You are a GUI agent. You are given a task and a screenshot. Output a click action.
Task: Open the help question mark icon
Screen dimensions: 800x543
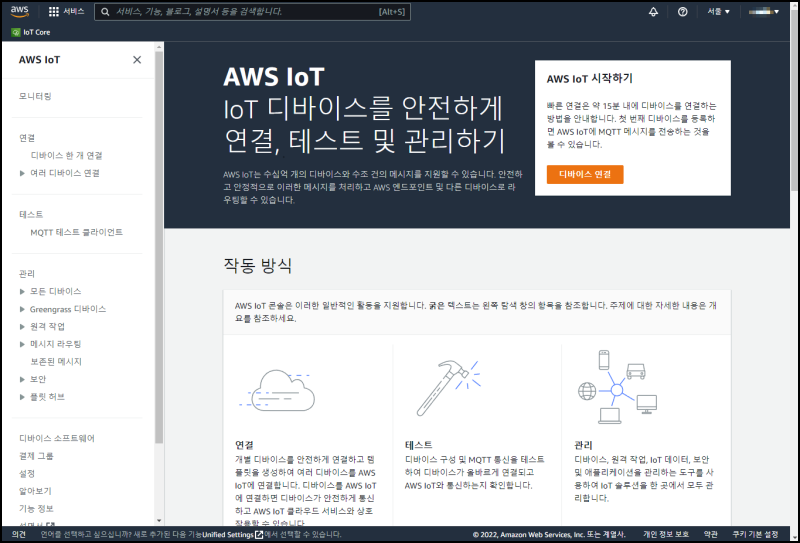(x=682, y=12)
